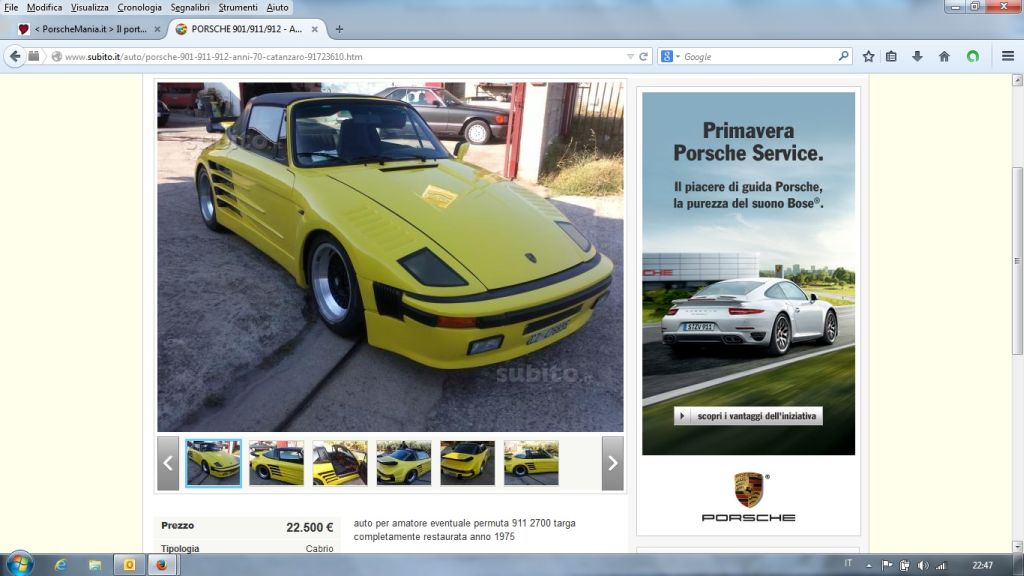Screen dimensions: 1024x576
Task: Click the taskbar clock 22:47
Action: point(982,566)
